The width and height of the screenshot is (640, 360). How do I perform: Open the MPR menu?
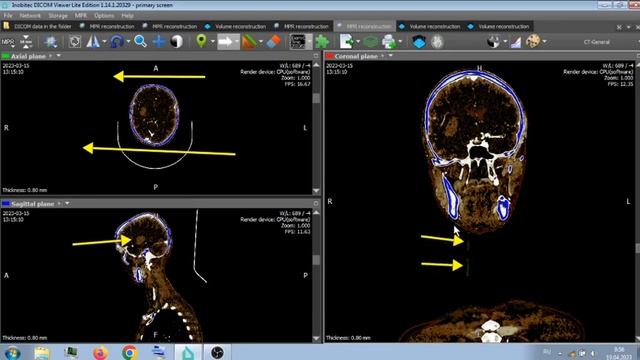[80, 16]
